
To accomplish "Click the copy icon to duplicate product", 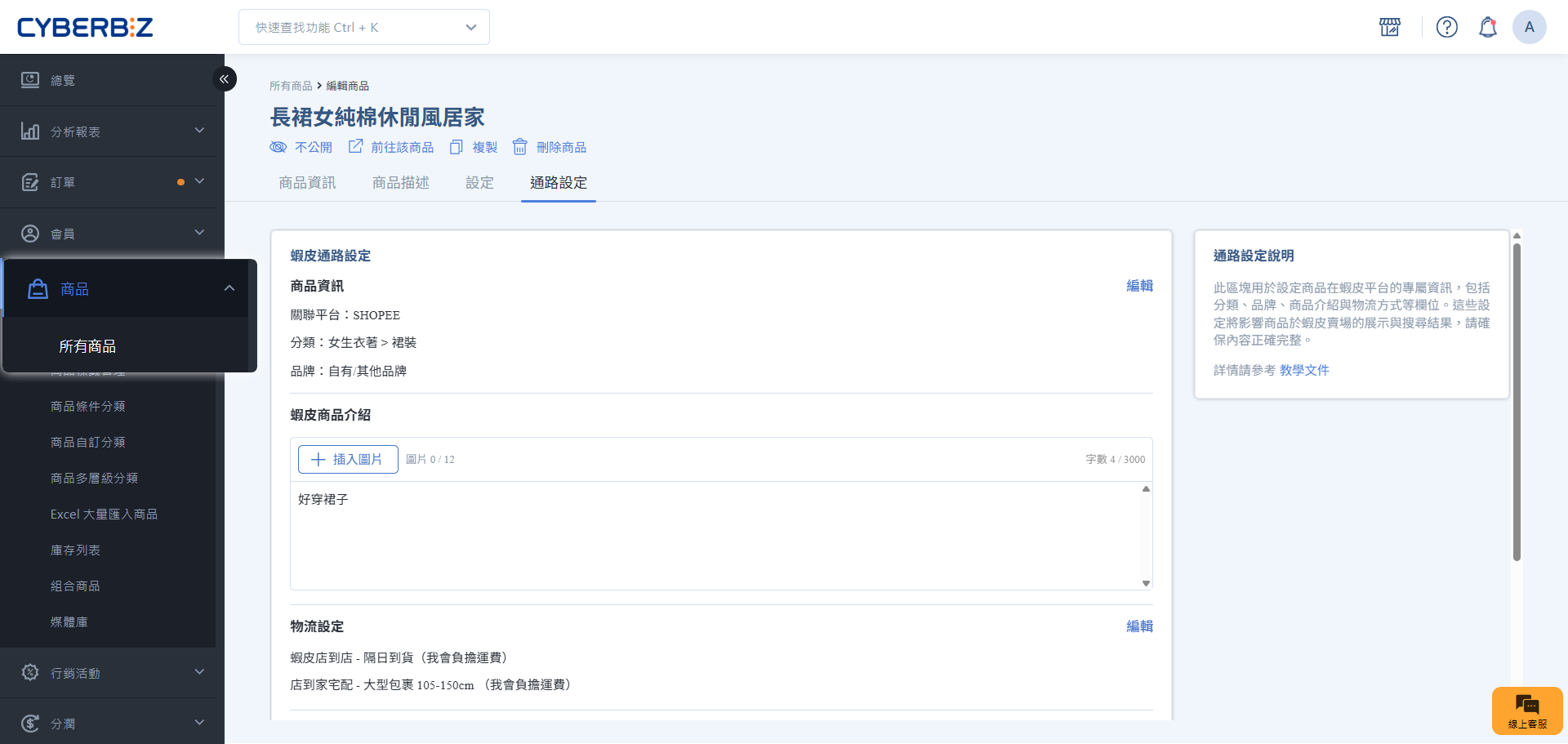I will click(457, 147).
